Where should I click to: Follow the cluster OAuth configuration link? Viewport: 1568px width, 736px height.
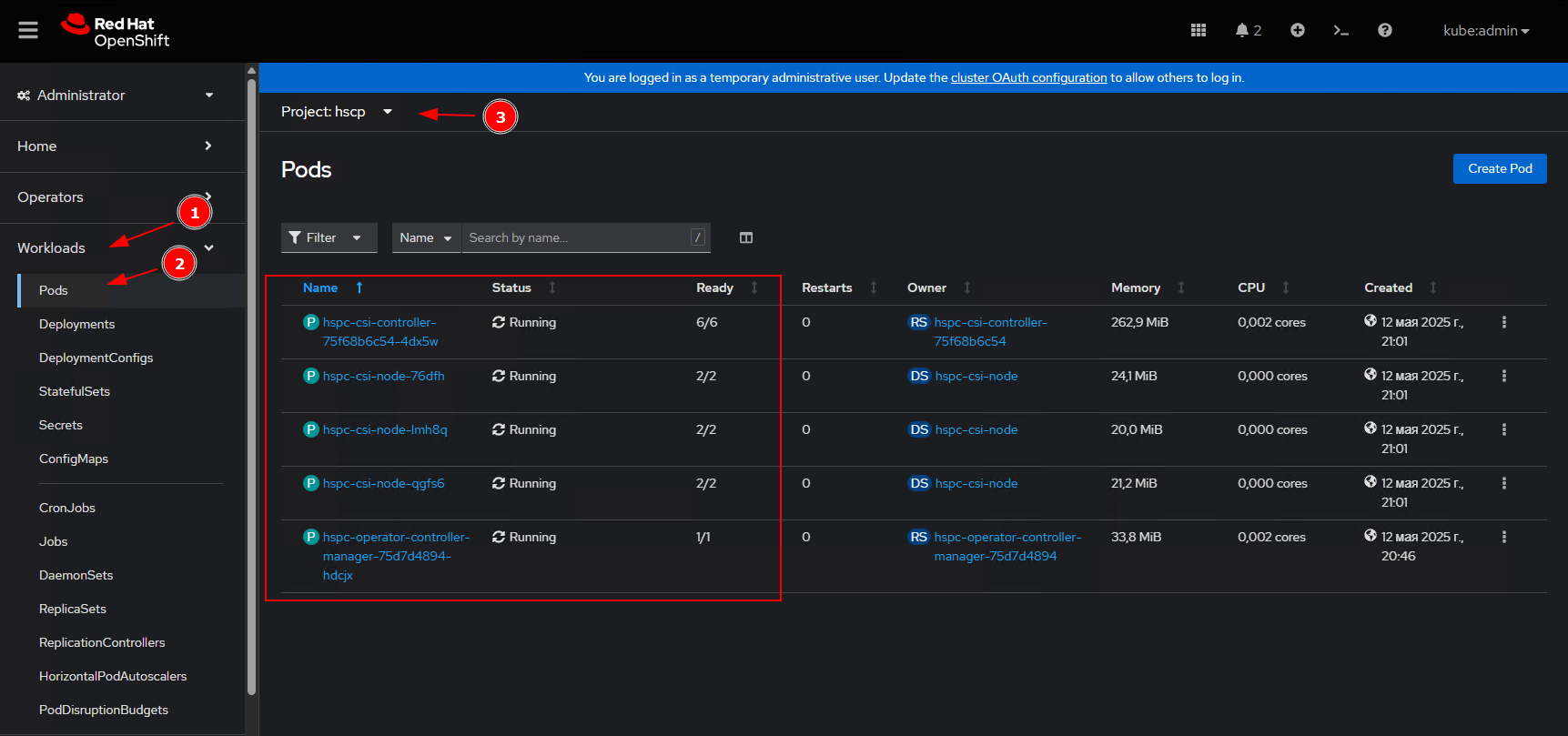point(1028,77)
